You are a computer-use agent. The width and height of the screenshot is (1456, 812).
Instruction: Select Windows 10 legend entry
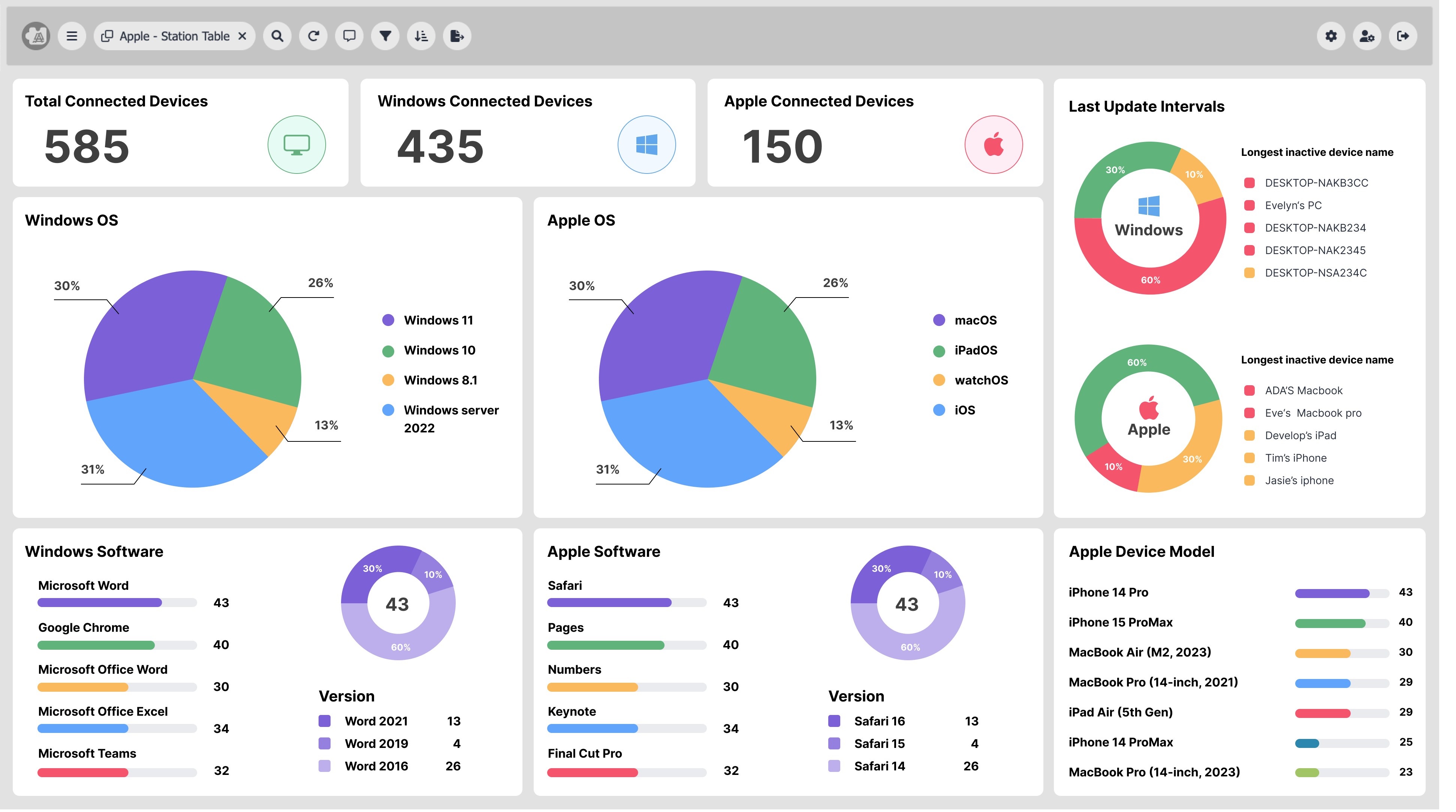coord(429,351)
